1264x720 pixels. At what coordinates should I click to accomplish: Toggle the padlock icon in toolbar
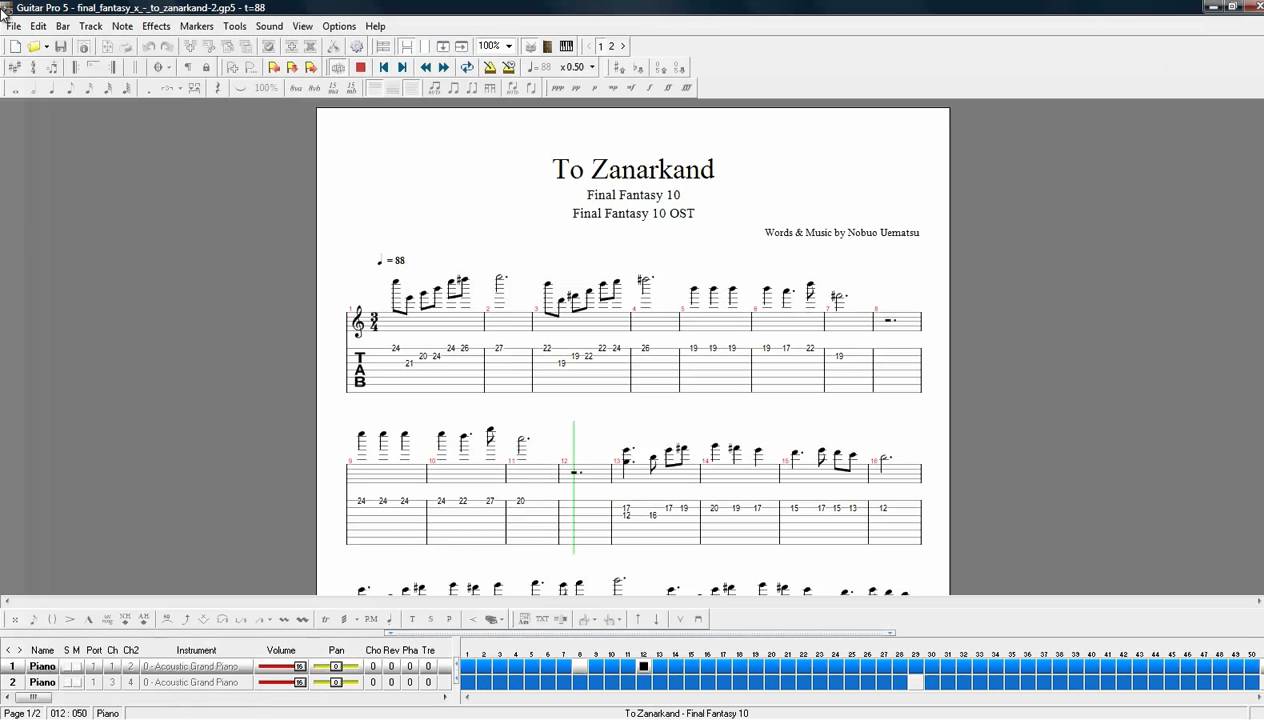tap(206, 67)
